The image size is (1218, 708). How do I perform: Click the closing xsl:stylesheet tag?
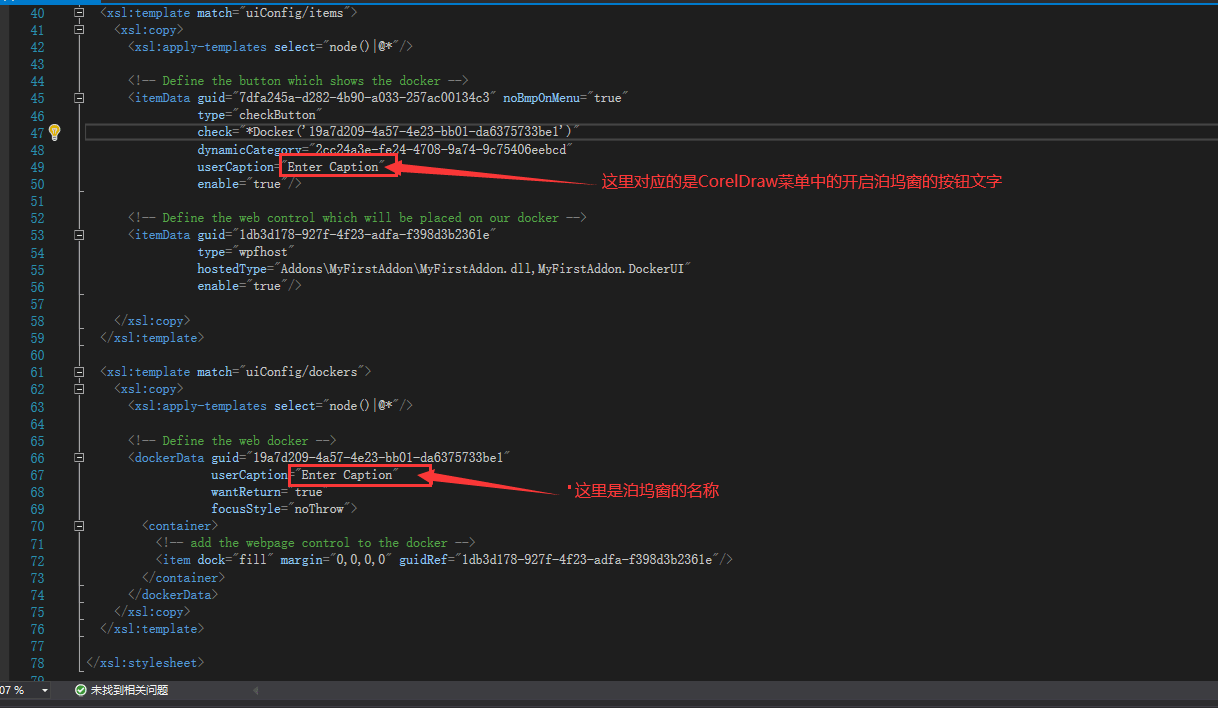pyautogui.click(x=145, y=663)
